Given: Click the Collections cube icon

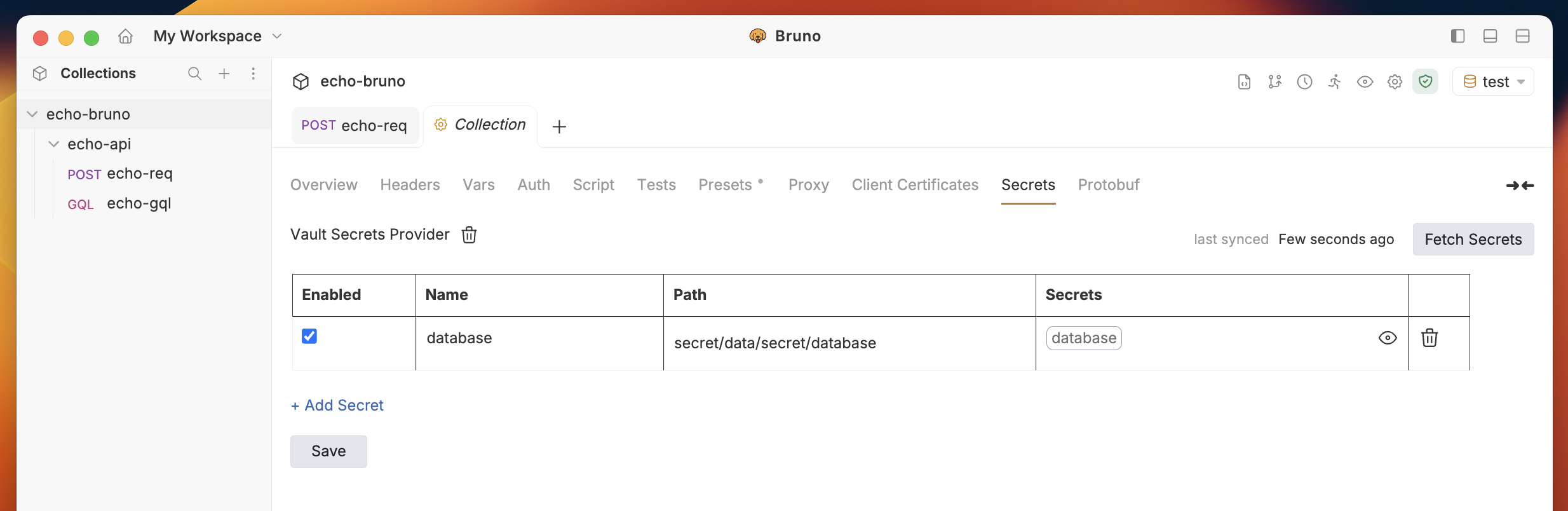Looking at the screenshot, I should pyautogui.click(x=40, y=74).
